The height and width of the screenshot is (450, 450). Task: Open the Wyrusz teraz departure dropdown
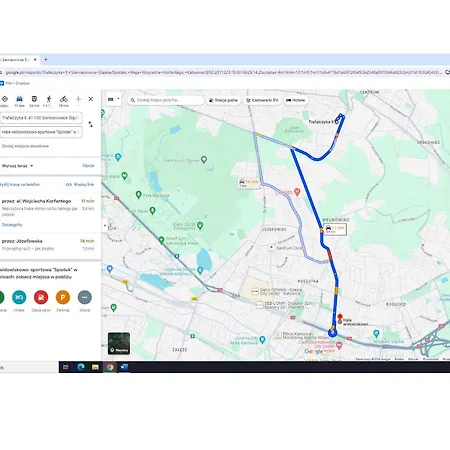pos(17,166)
